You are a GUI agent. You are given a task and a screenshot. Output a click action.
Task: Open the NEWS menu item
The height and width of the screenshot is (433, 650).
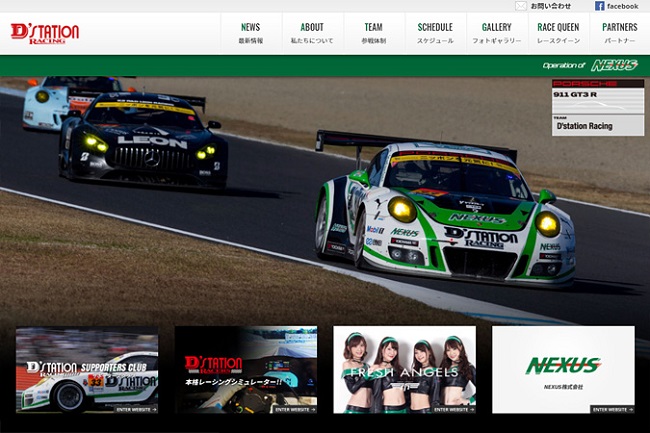point(251,33)
